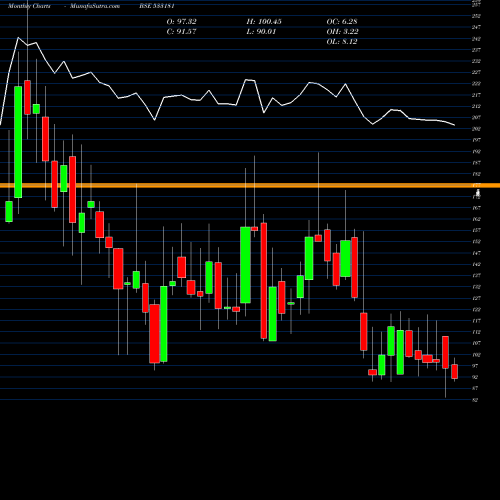The width and height of the screenshot is (500, 500).
Task: Click the 'Monthly Charts' title text
Action: 29,6
